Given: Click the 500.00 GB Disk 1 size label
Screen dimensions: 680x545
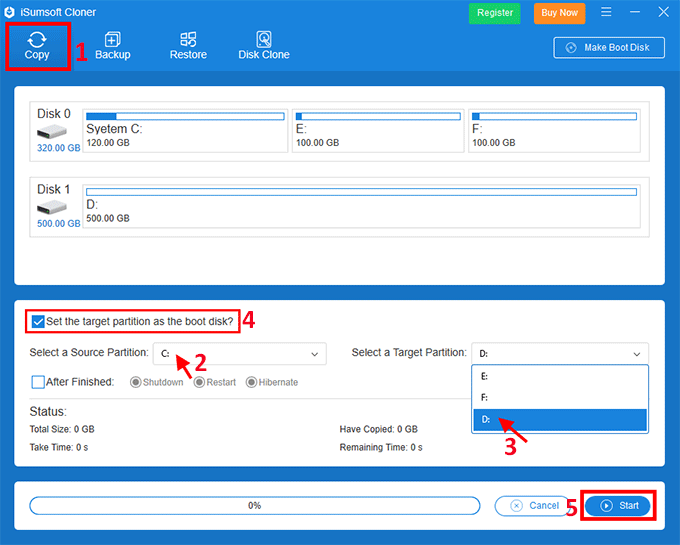Looking at the screenshot, I should pos(59,223).
